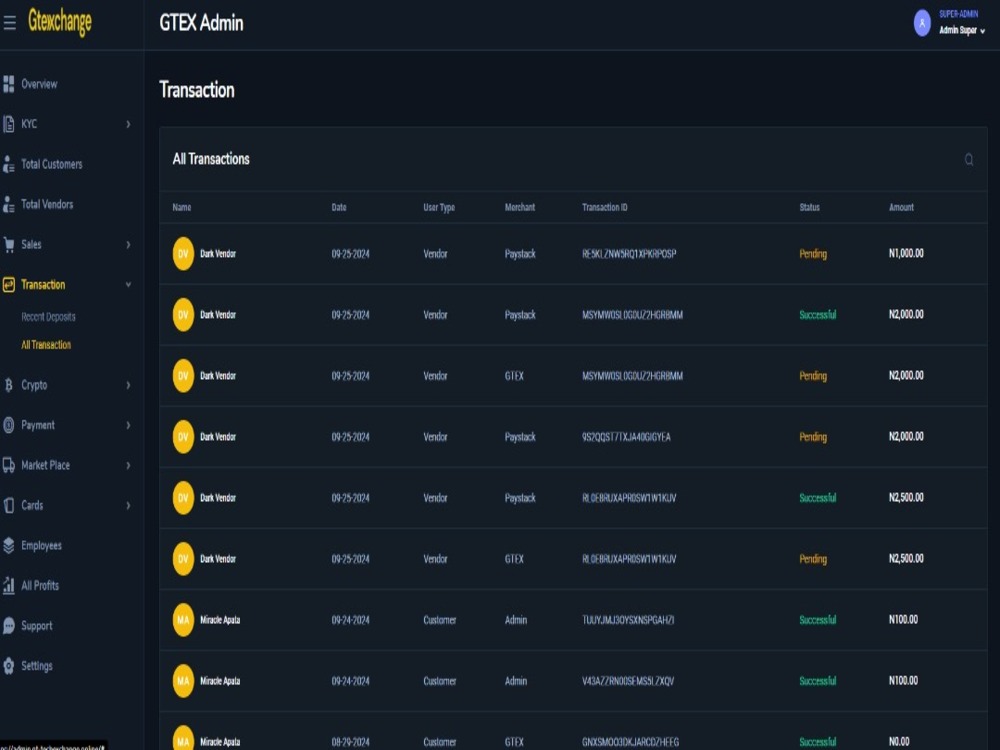The width and height of the screenshot is (1000, 750).
Task: Open All Profits page link
Action: click(40, 585)
